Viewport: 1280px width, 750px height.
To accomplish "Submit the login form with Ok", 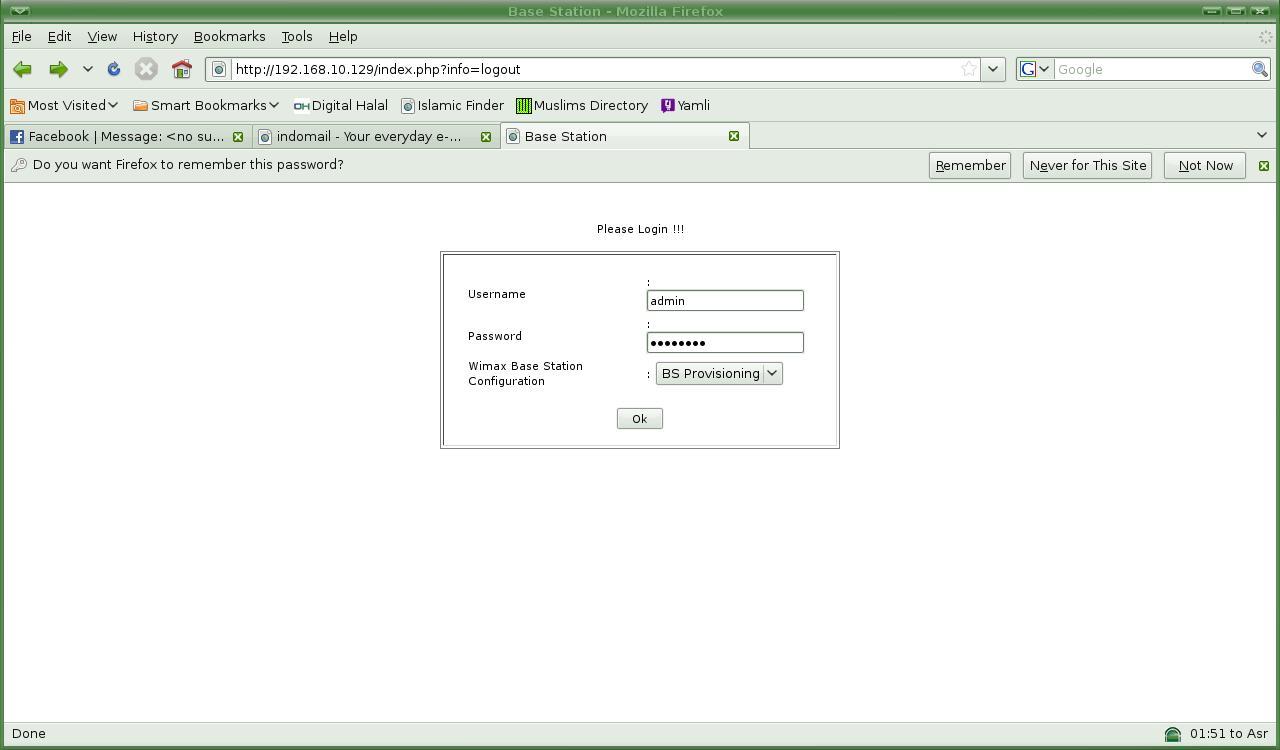I will 640,419.
